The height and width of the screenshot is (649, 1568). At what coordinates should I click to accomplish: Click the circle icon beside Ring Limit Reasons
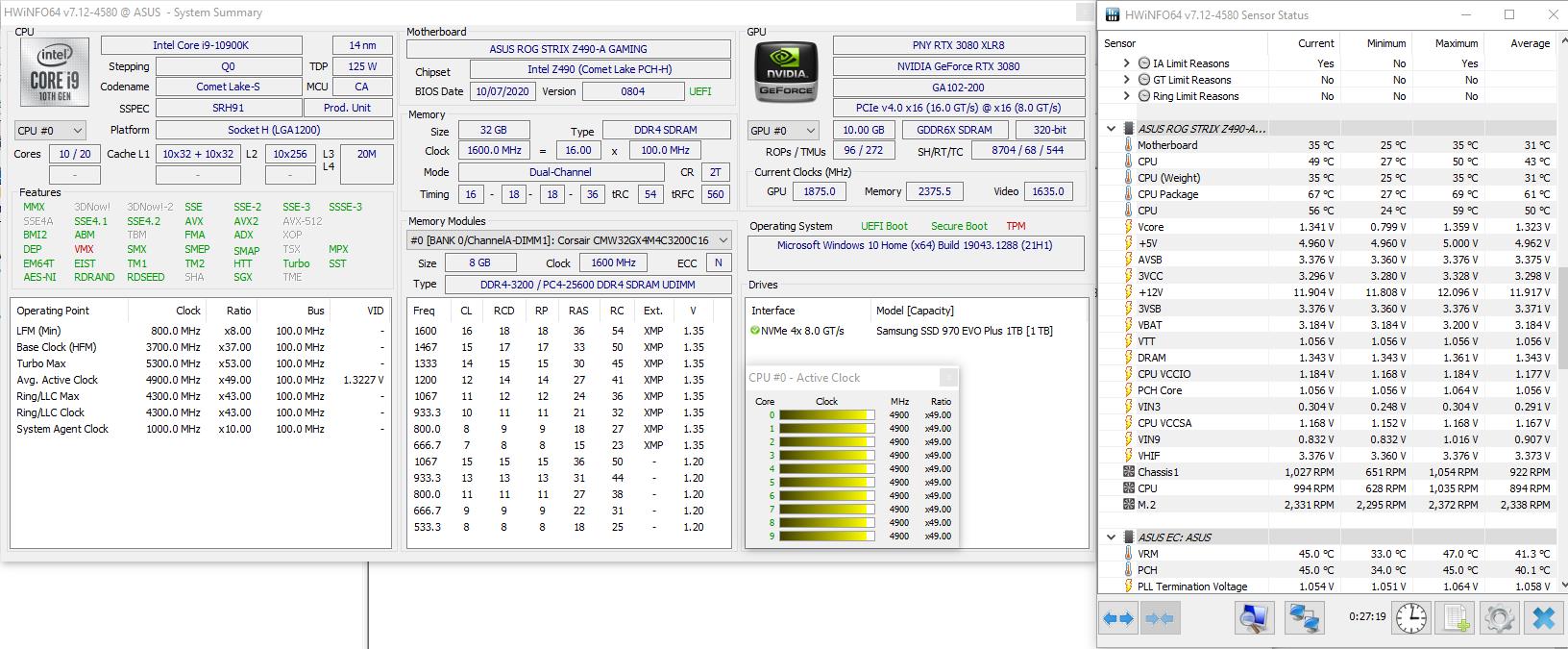(1144, 96)
